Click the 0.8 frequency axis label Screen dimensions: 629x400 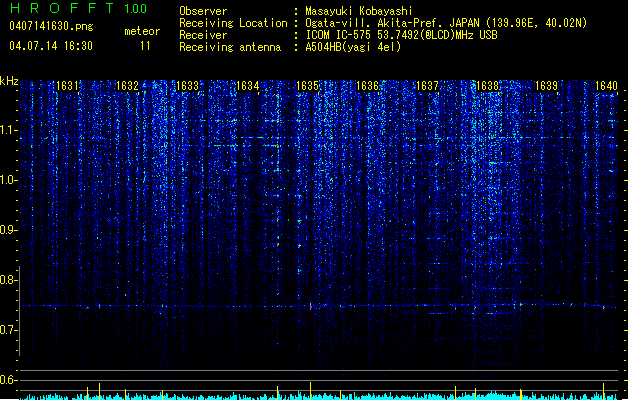tap(8, 280)
